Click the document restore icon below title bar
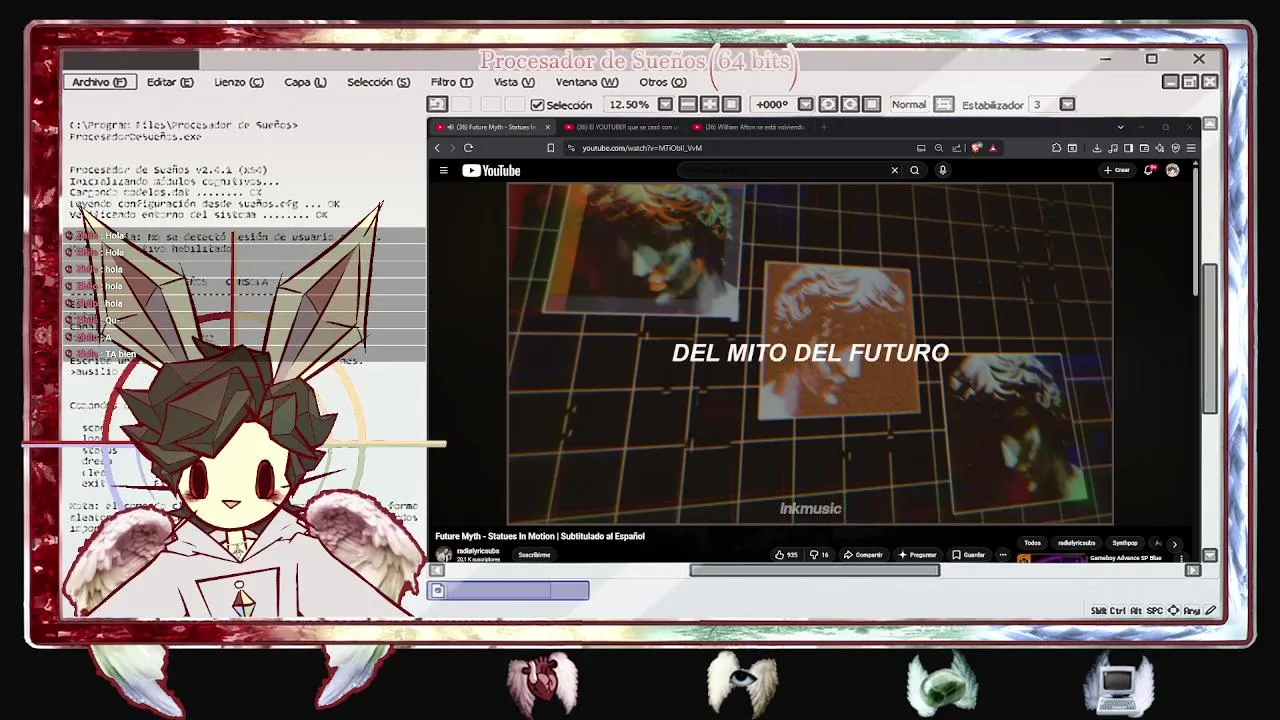This screenshot has height=720, width=1280. tap(1190, 82)
